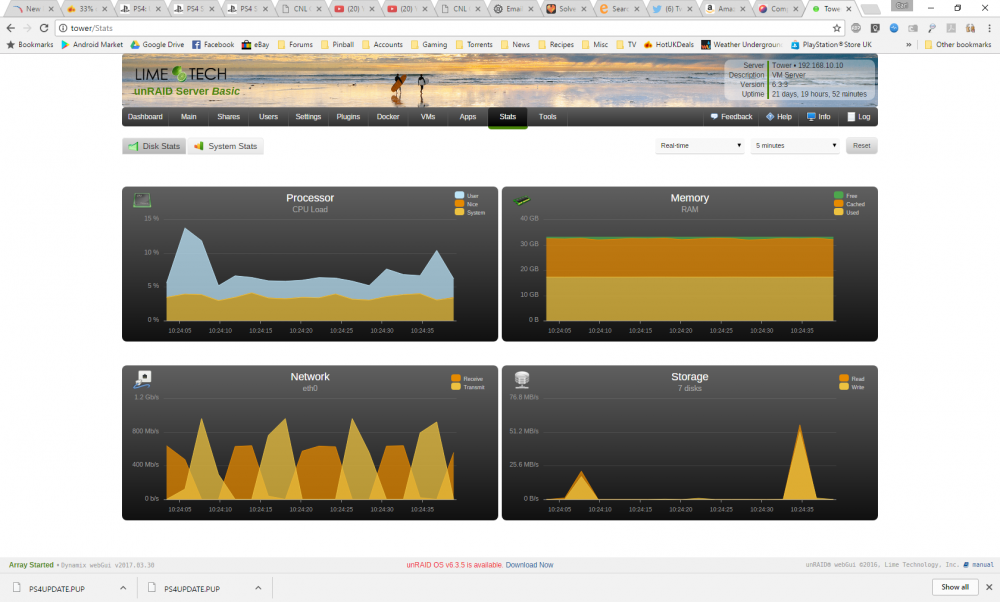
Task: Open the eBay bookmark
Action: (x=255, y=45)
